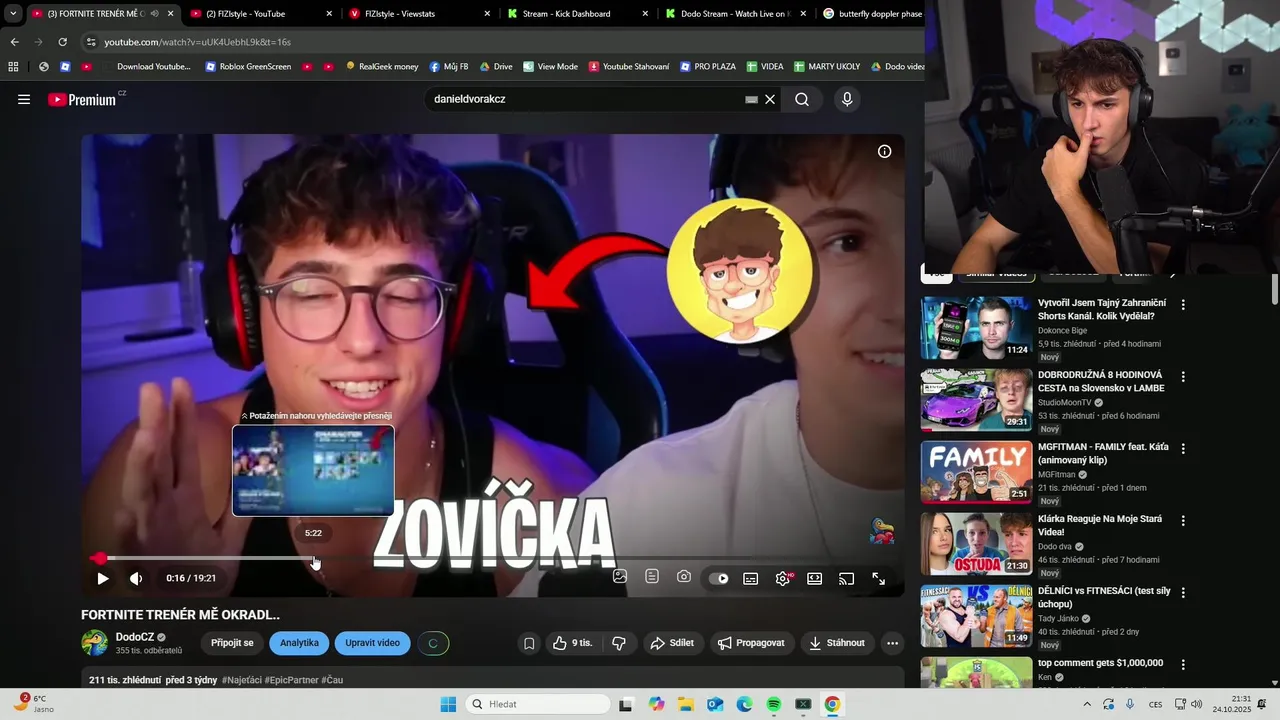Switch to the FIZIstyle - YouTube tab
The image size is (1280, 720).
click(x=260, y=14)
